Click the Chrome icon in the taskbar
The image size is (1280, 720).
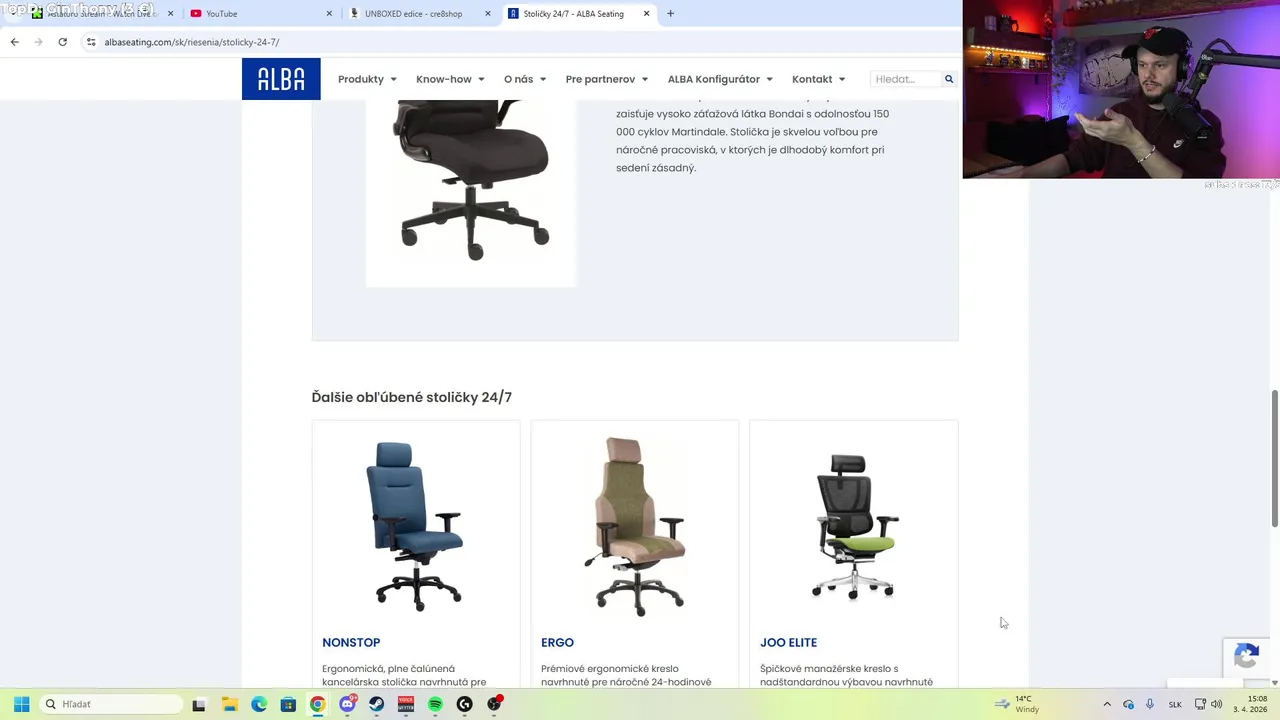pos(317,704)
